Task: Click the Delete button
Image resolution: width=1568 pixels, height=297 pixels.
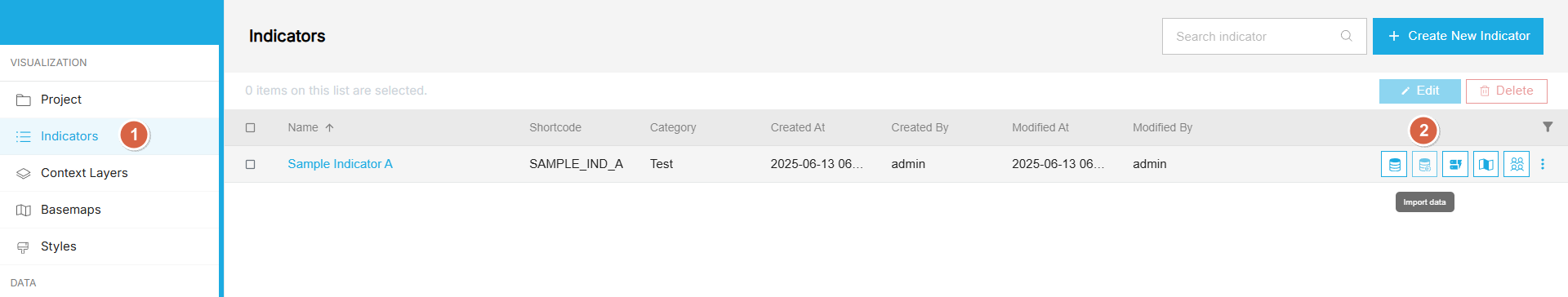Action: tap(1507, 91)
